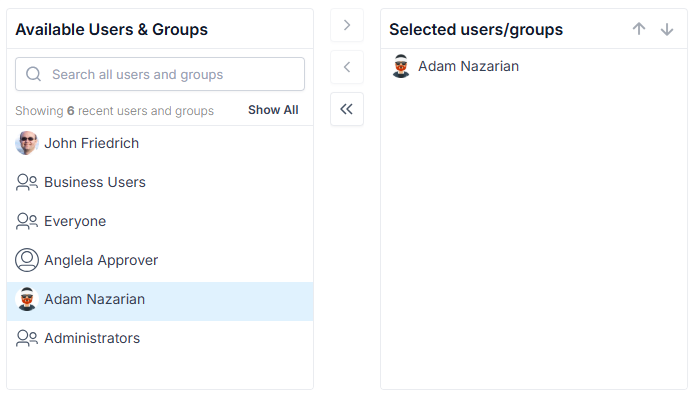Select Business Users group entry
Image resolution: width=694 pixels, height=397 pixels.
[160, 182]
